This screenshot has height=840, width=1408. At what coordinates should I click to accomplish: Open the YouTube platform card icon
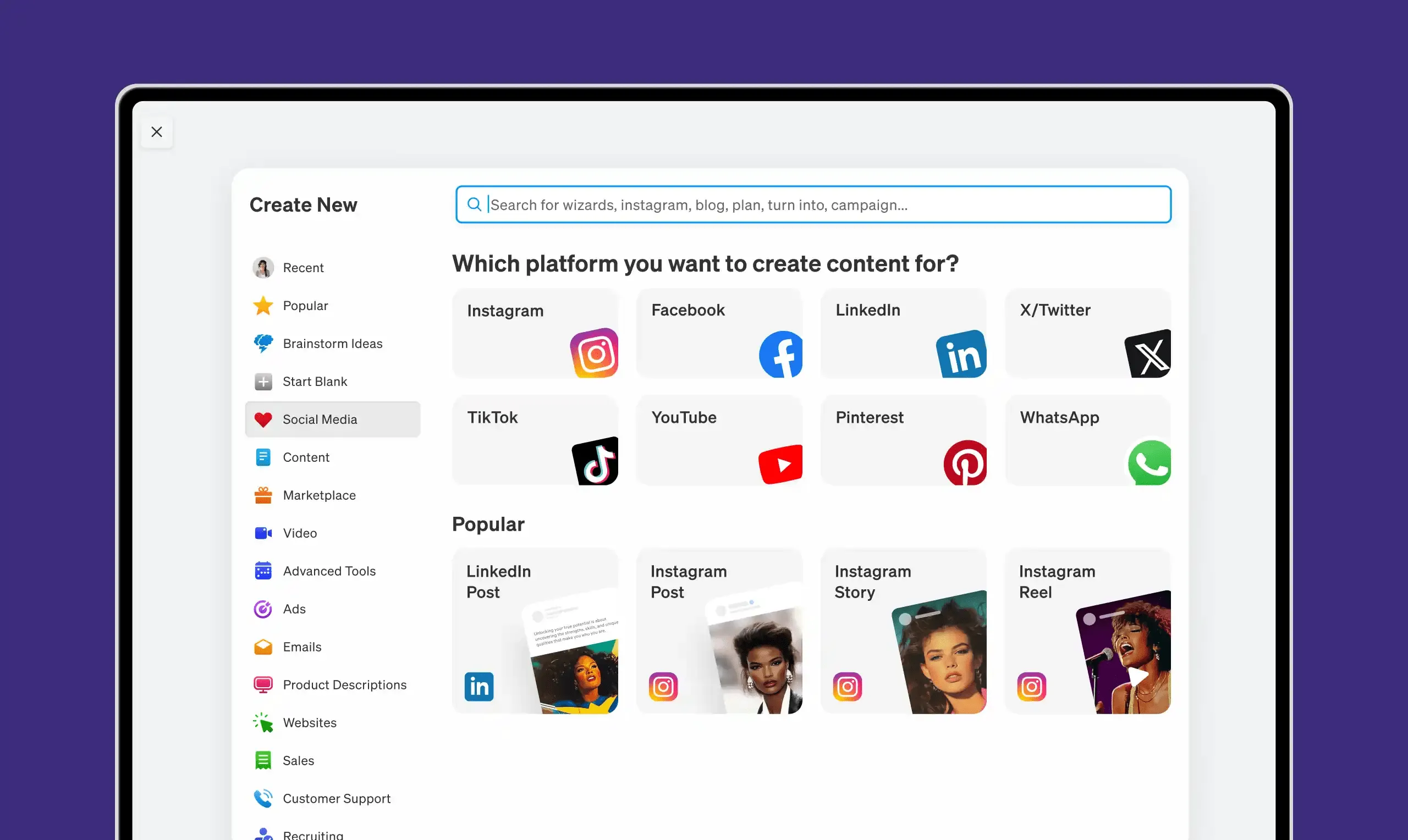780,464
